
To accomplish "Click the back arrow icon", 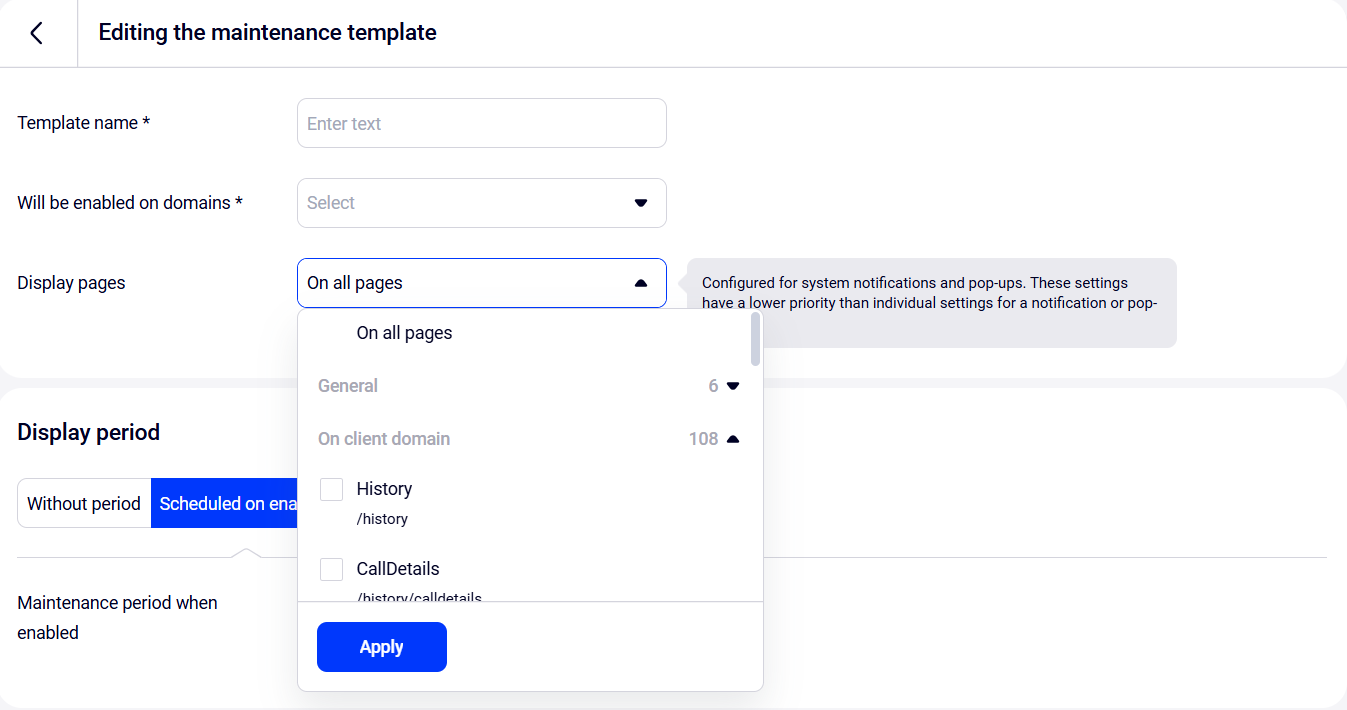I will pyautogui.click(x=37, y=33).
